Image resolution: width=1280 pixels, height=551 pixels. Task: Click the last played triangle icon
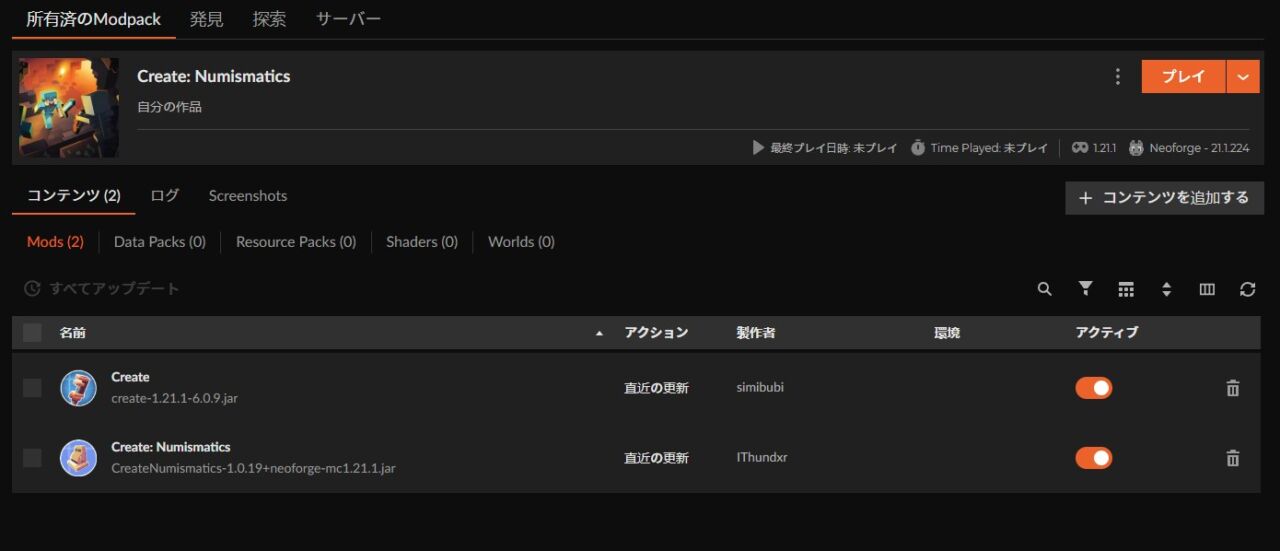coord(758,148)
